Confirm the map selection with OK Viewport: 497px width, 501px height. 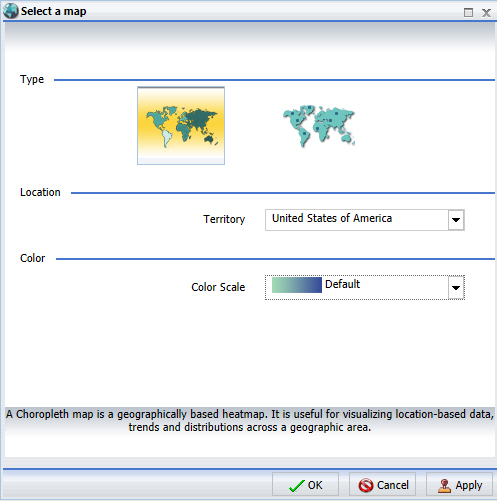305,485
